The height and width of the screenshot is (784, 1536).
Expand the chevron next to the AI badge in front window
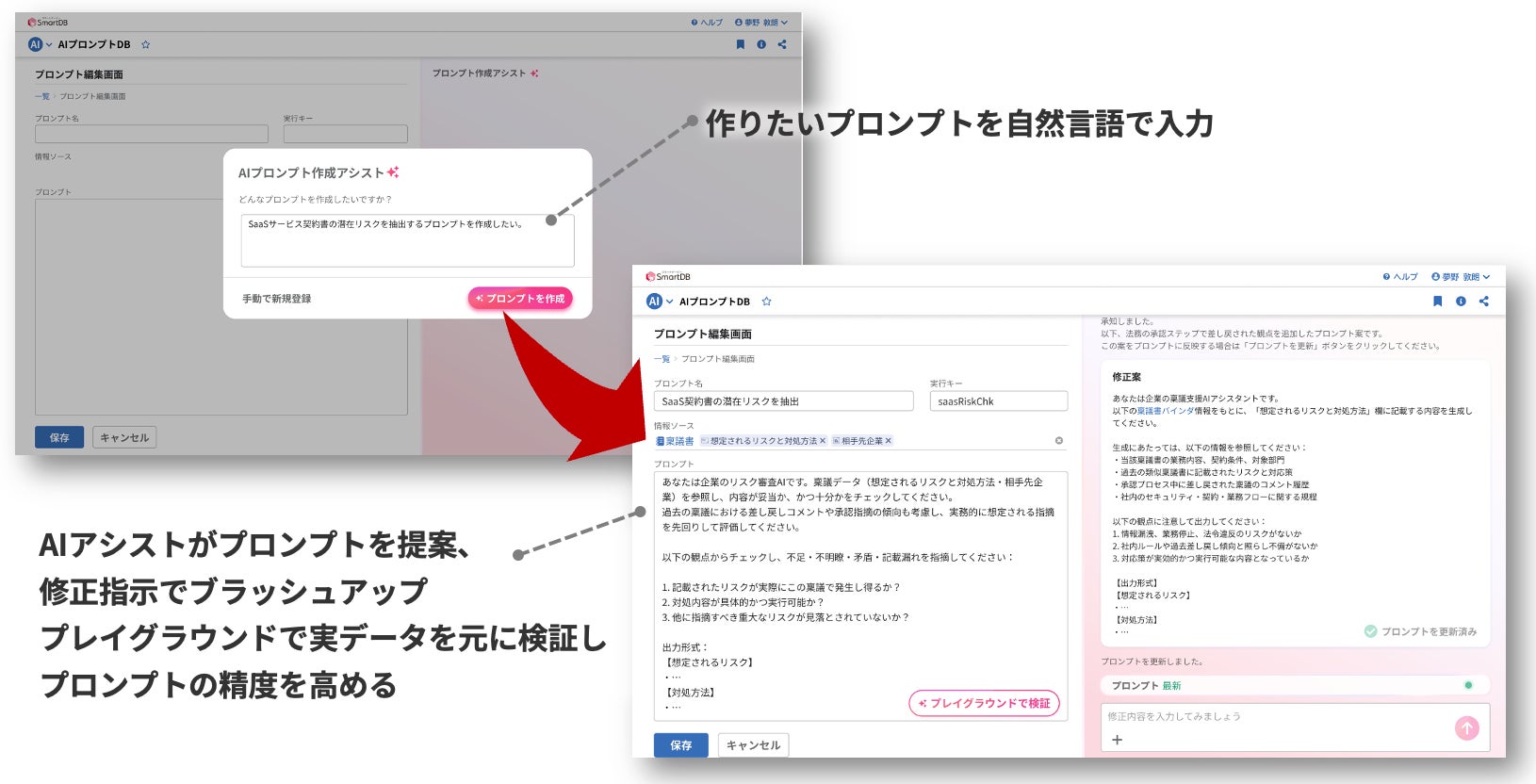[669, 302]
